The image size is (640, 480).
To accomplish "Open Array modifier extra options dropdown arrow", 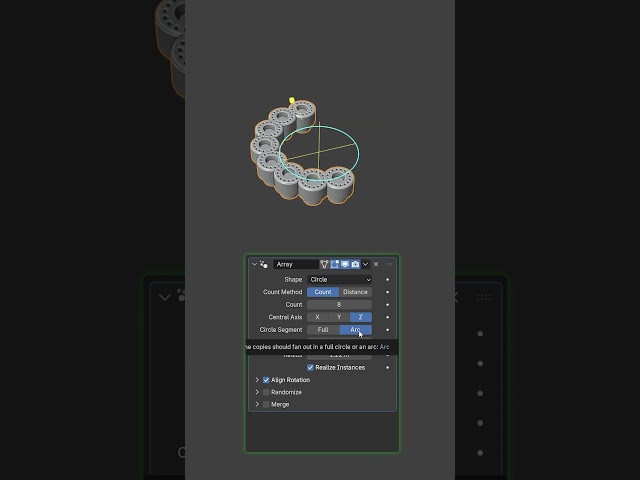I will [365, 264].
